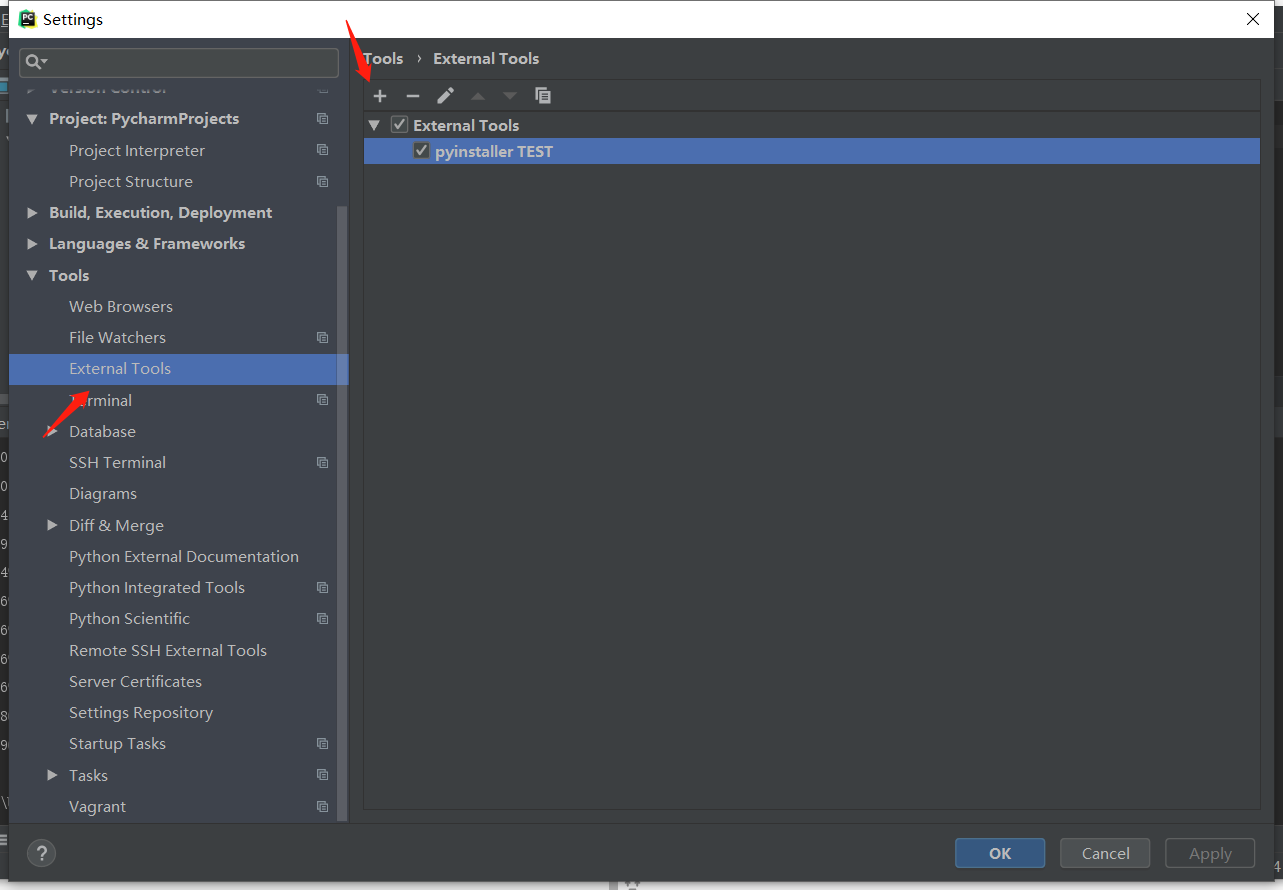Edit selected tool with pencil icon

[446, 96]
